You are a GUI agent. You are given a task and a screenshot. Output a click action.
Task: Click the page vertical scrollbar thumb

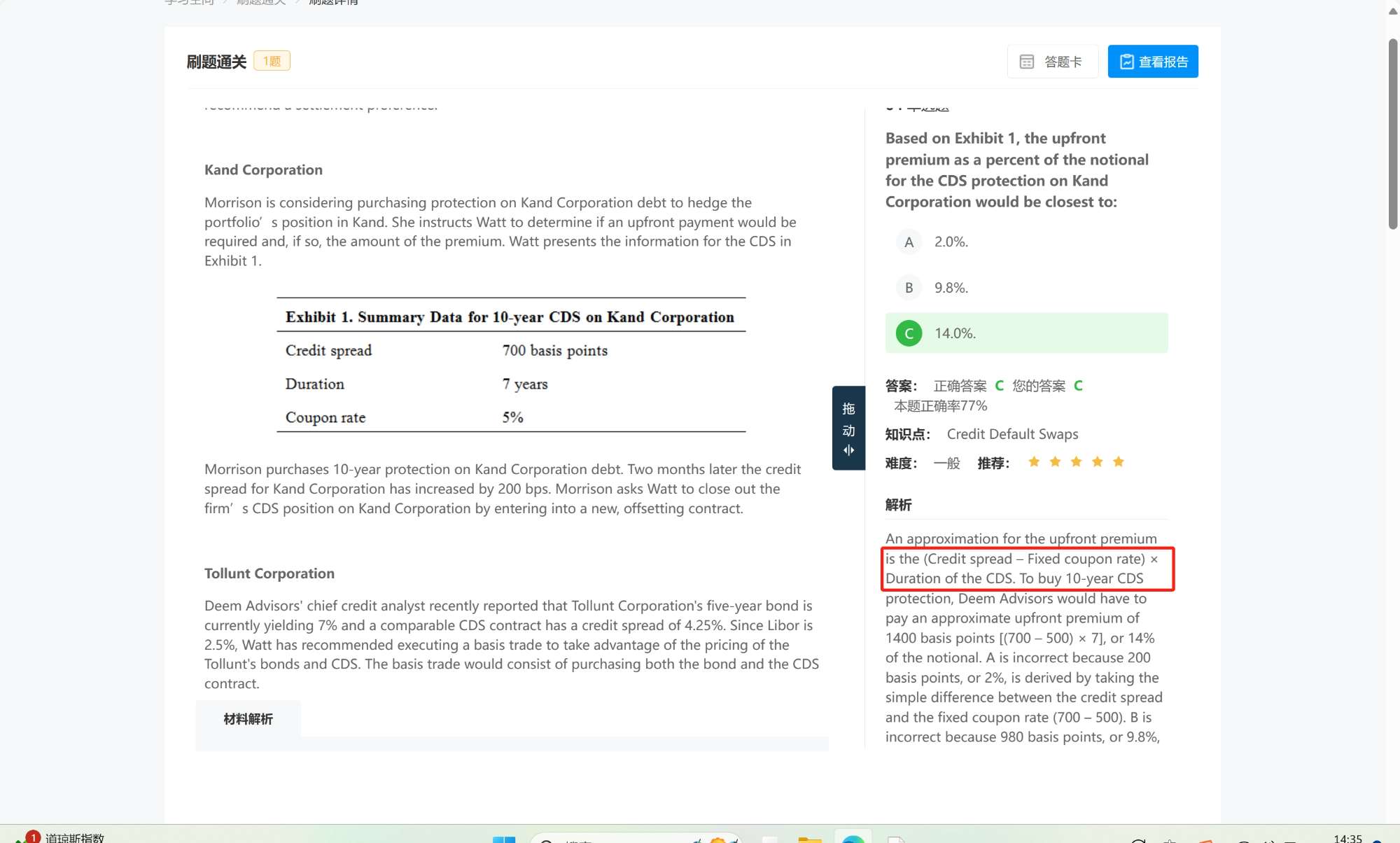[x=1392, y=133]
